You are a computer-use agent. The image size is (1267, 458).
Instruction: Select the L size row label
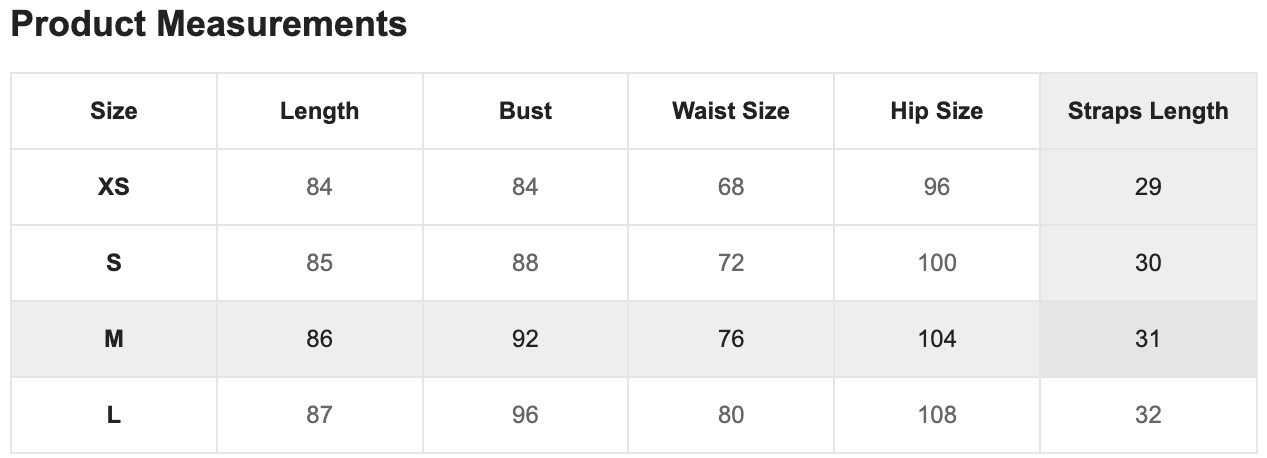click(114, 415)
